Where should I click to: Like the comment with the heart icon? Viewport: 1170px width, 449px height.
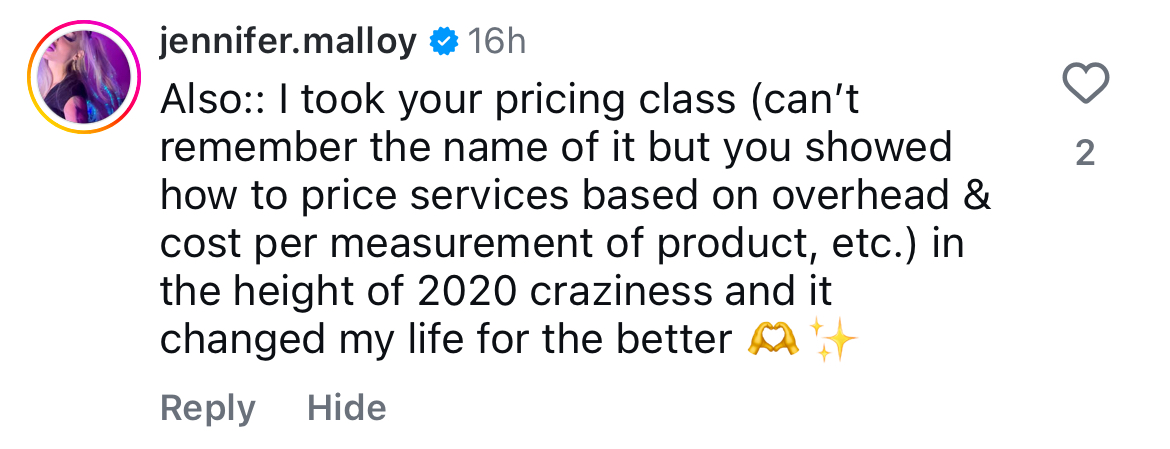click(x=1084, y=84)
